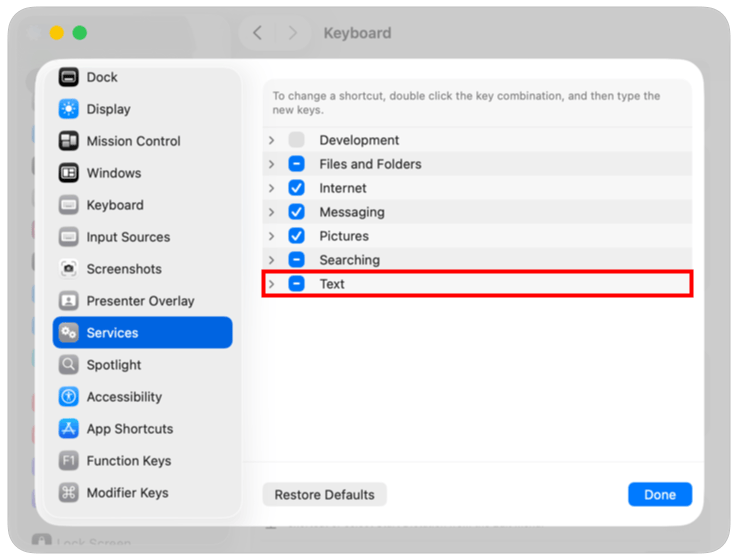Toggle the Pictures checkbox
The height and width of the screenshot is (558, 736).
pos(297,236)
